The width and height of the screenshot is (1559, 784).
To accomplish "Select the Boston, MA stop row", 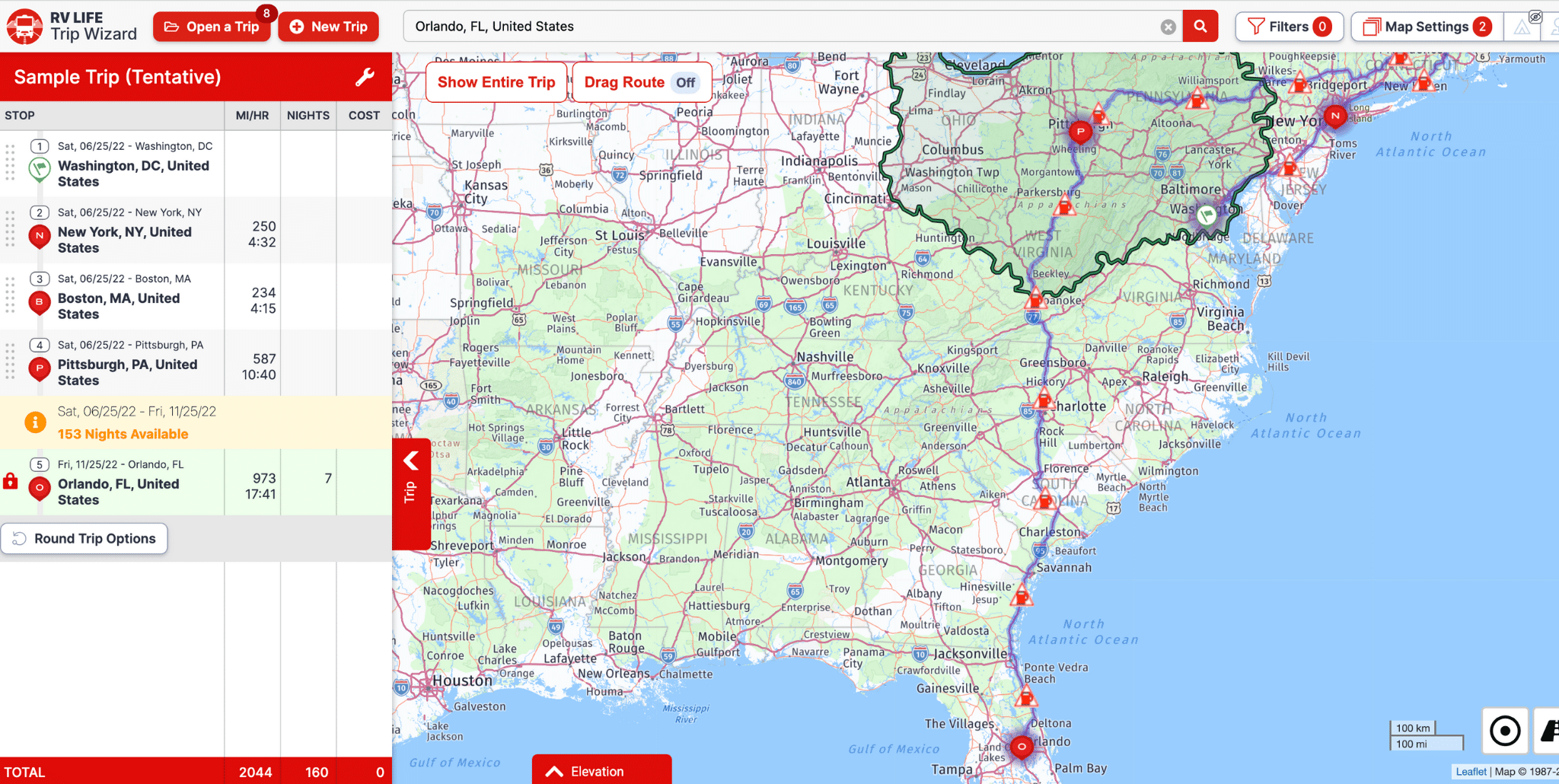I will coord(119,298).
